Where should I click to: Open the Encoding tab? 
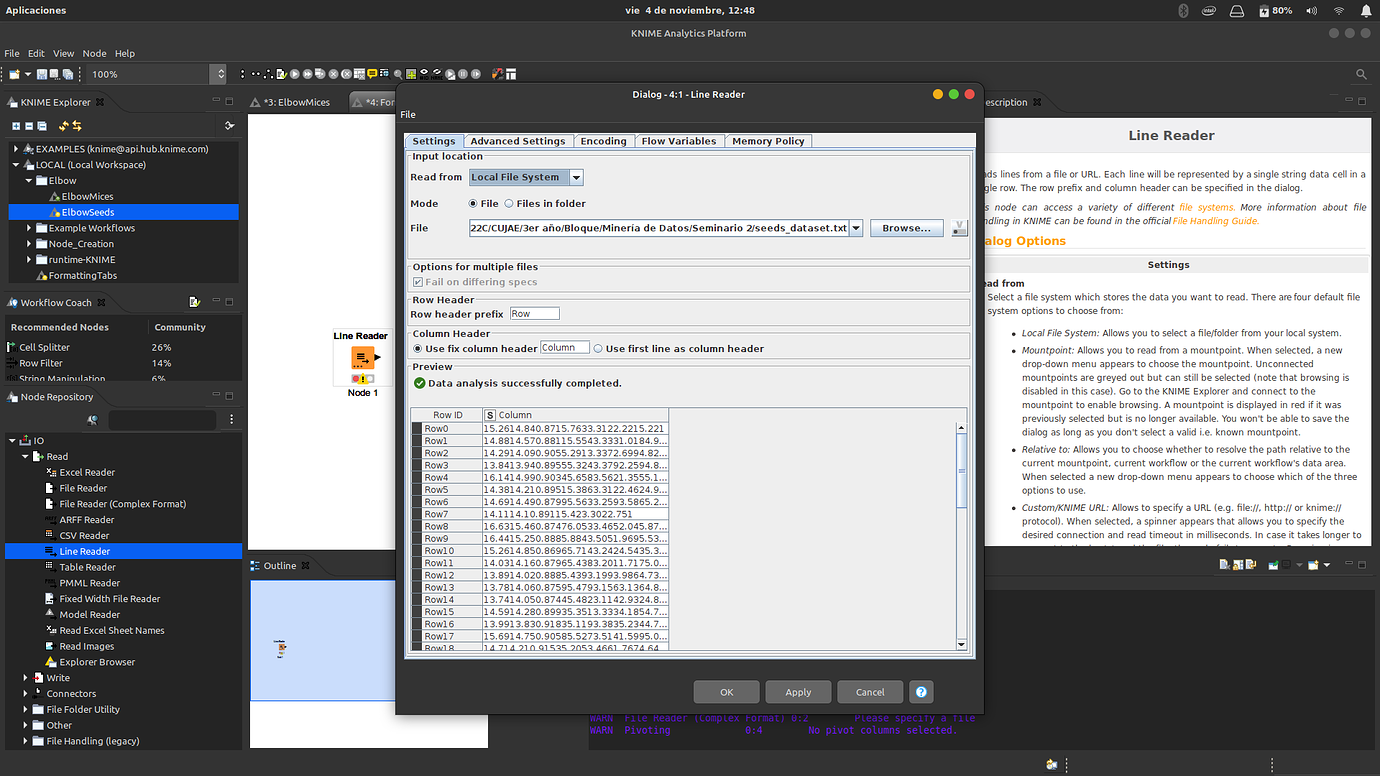[x=603, y=141]
